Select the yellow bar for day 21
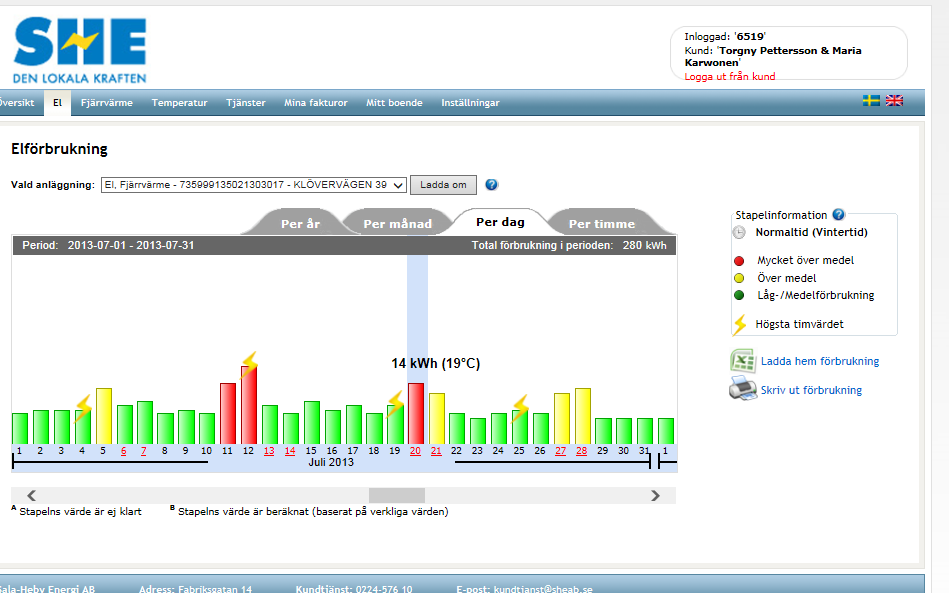 (x=437, y=419)
